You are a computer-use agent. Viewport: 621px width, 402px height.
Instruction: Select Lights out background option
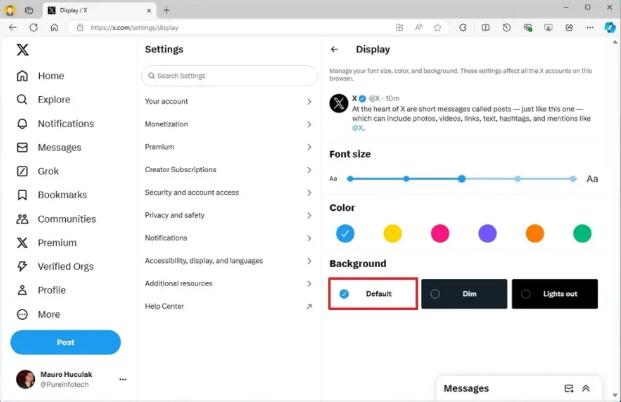point(555,294)
